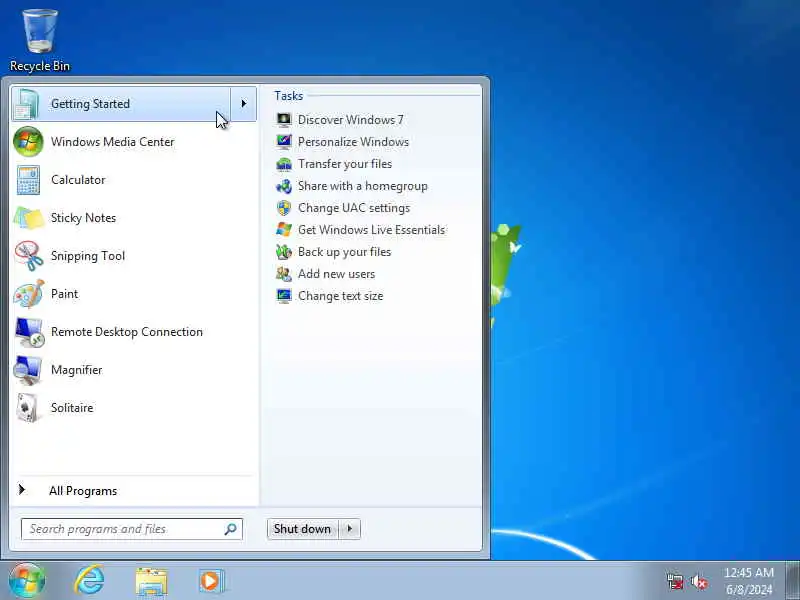Click the Transfer your files link
The height and width of the screenshot is (600, 800).
(345, 164)
